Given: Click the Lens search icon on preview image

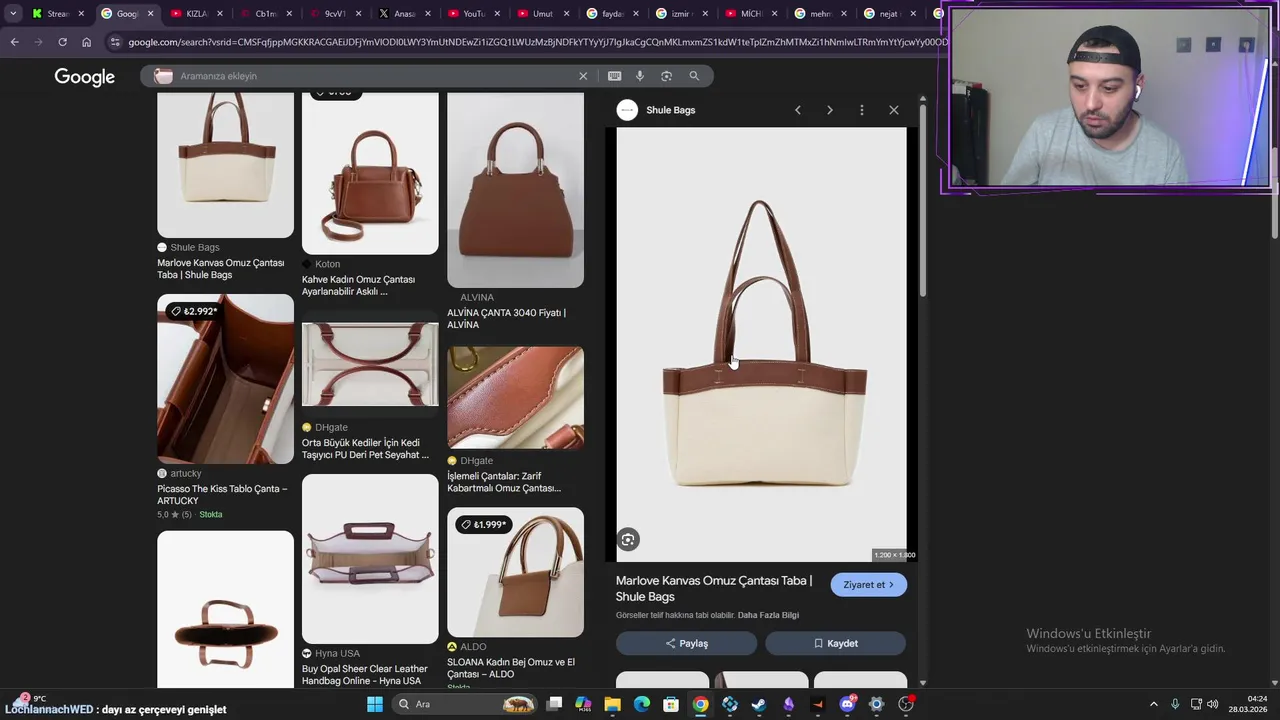Looking at the screenshot, I should 628,540.
